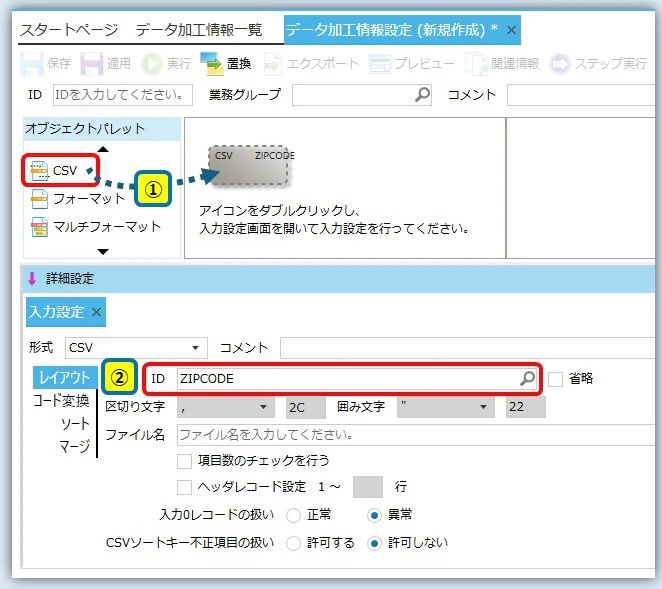Screen dimensions: 662x589
Task: Toggle the 省略 checkbox
Action: 555,379
